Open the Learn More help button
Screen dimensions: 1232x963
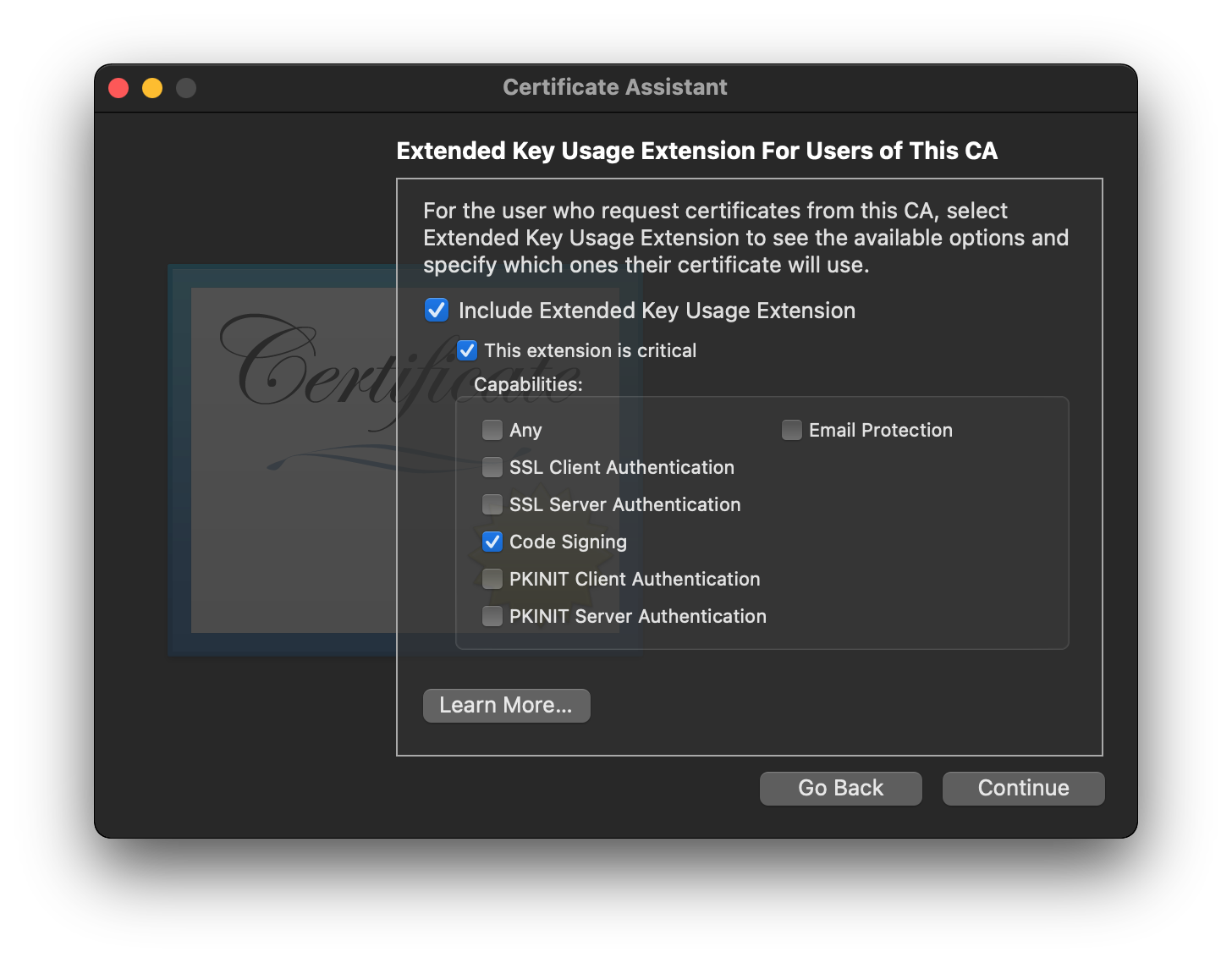tap(506, 705)
